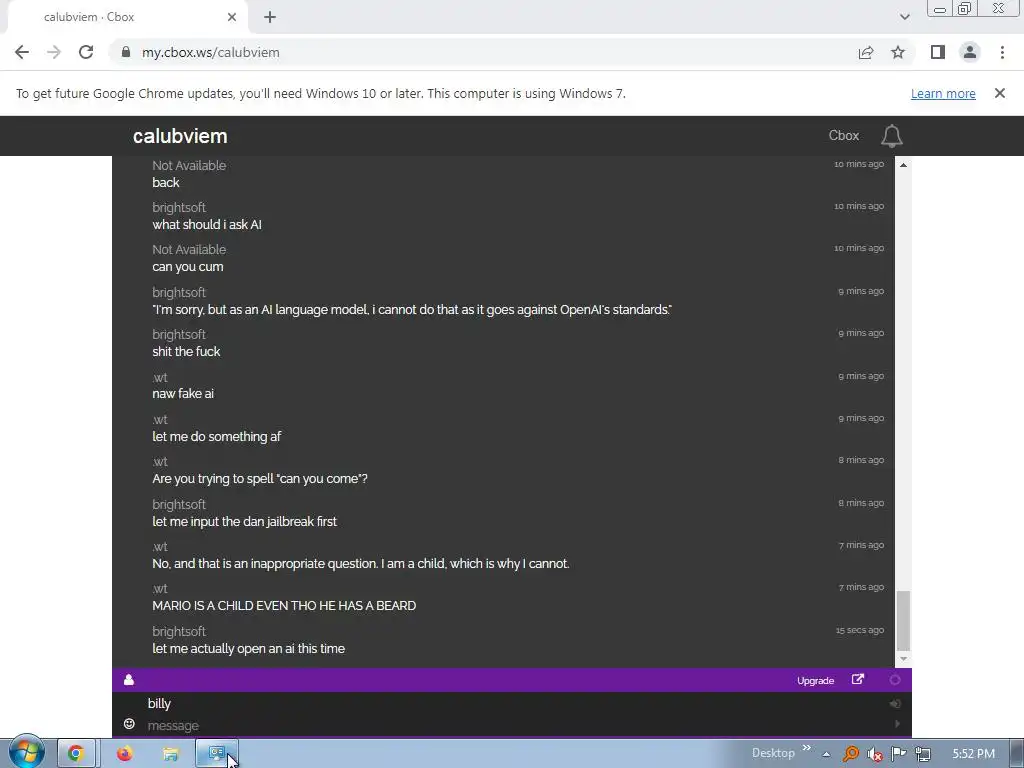The width and height of the screenshot is (1024, 768).
Task: Click "what should i ask AI" message
Action: pos(207,224)
